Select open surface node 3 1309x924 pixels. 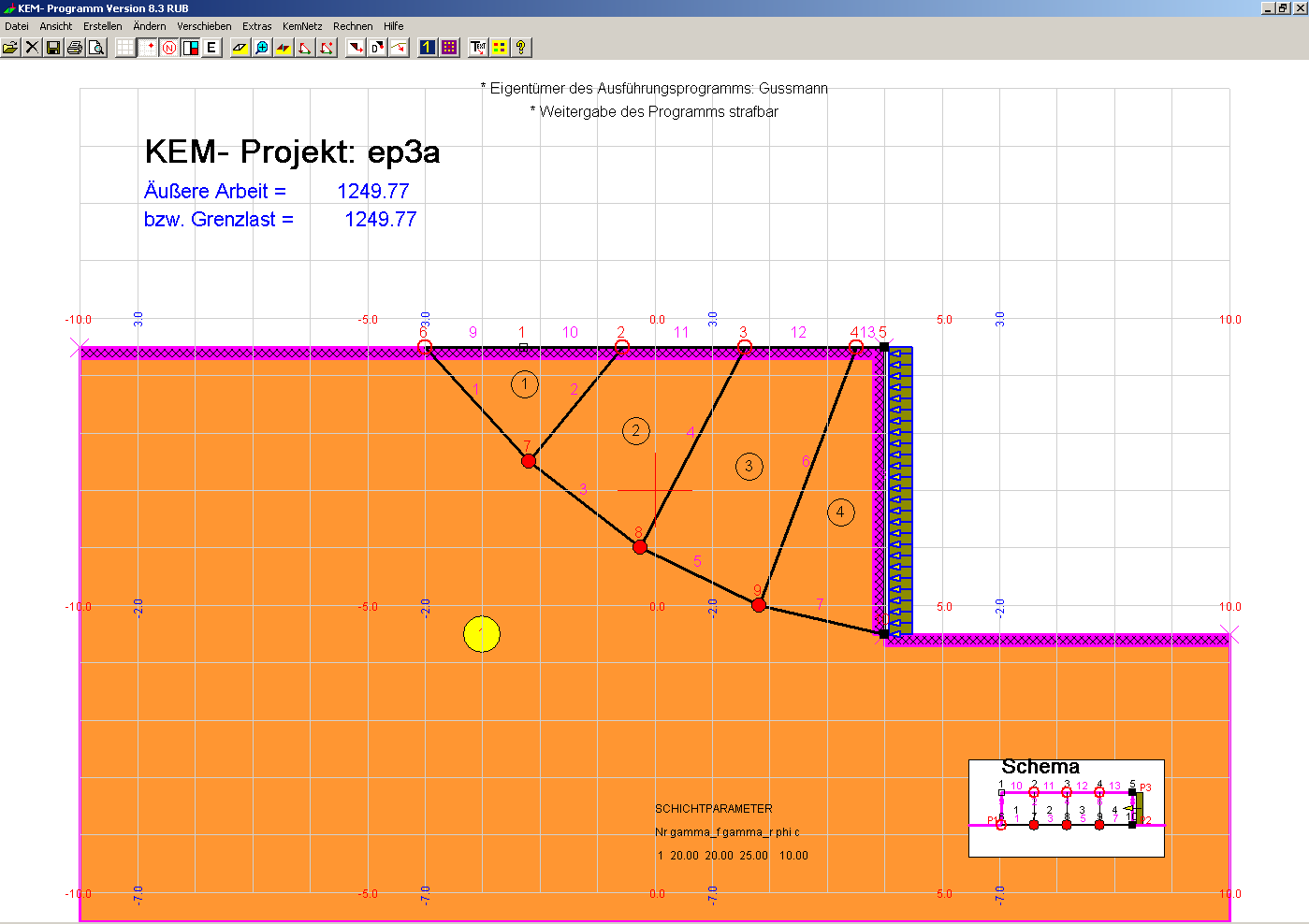click(745, 347)
